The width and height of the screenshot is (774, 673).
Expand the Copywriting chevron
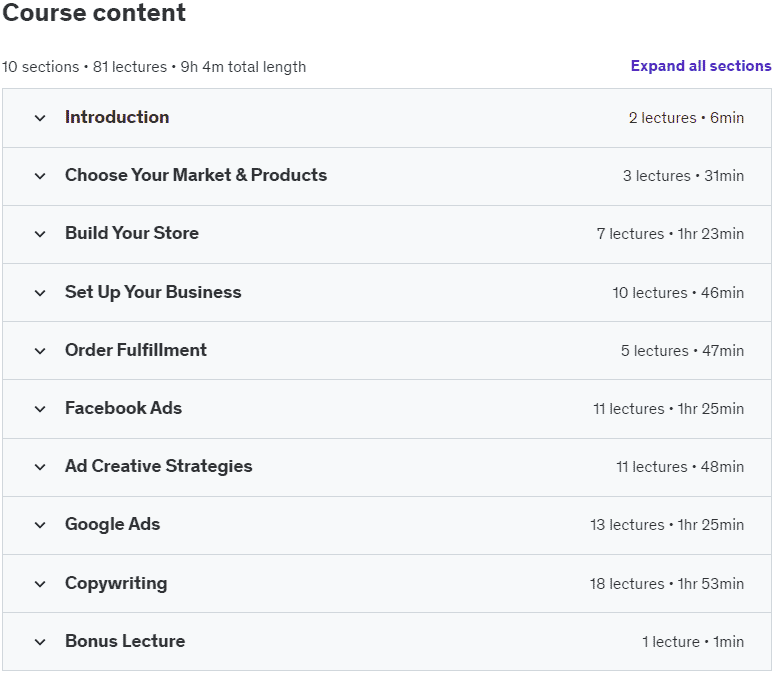click(x=40, y=584)
